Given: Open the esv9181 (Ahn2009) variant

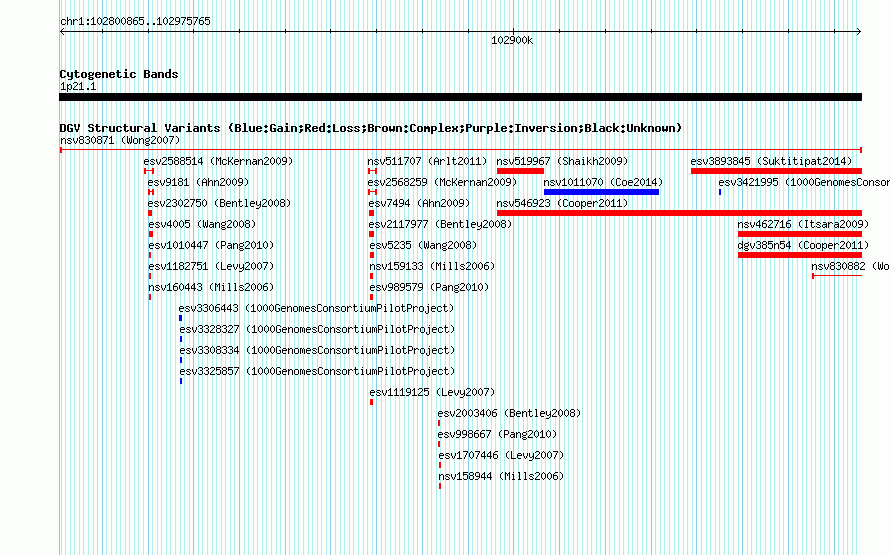Looking at the screenshot, I should [198, 182].
